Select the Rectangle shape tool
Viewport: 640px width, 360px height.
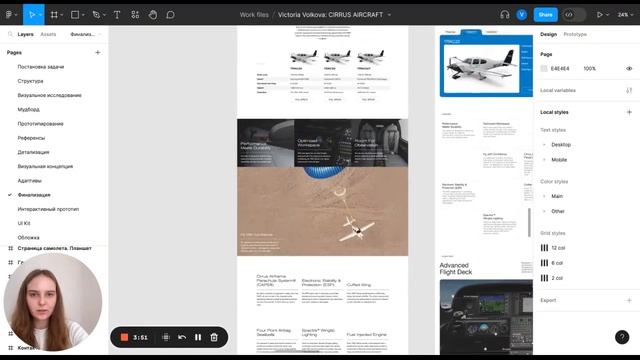[x=76, y=15]
